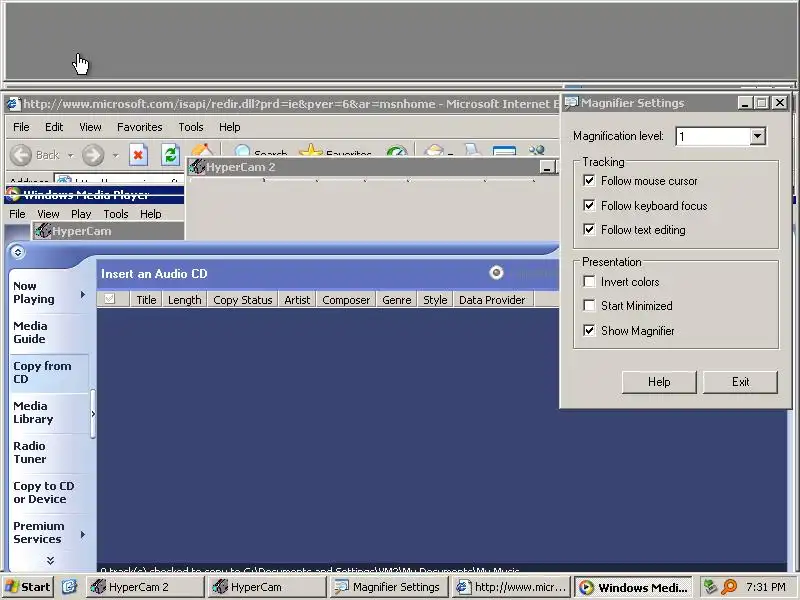Screen dimensions: 800x600
Task: Disable Follow text editing
Action: tap(589, 230)
